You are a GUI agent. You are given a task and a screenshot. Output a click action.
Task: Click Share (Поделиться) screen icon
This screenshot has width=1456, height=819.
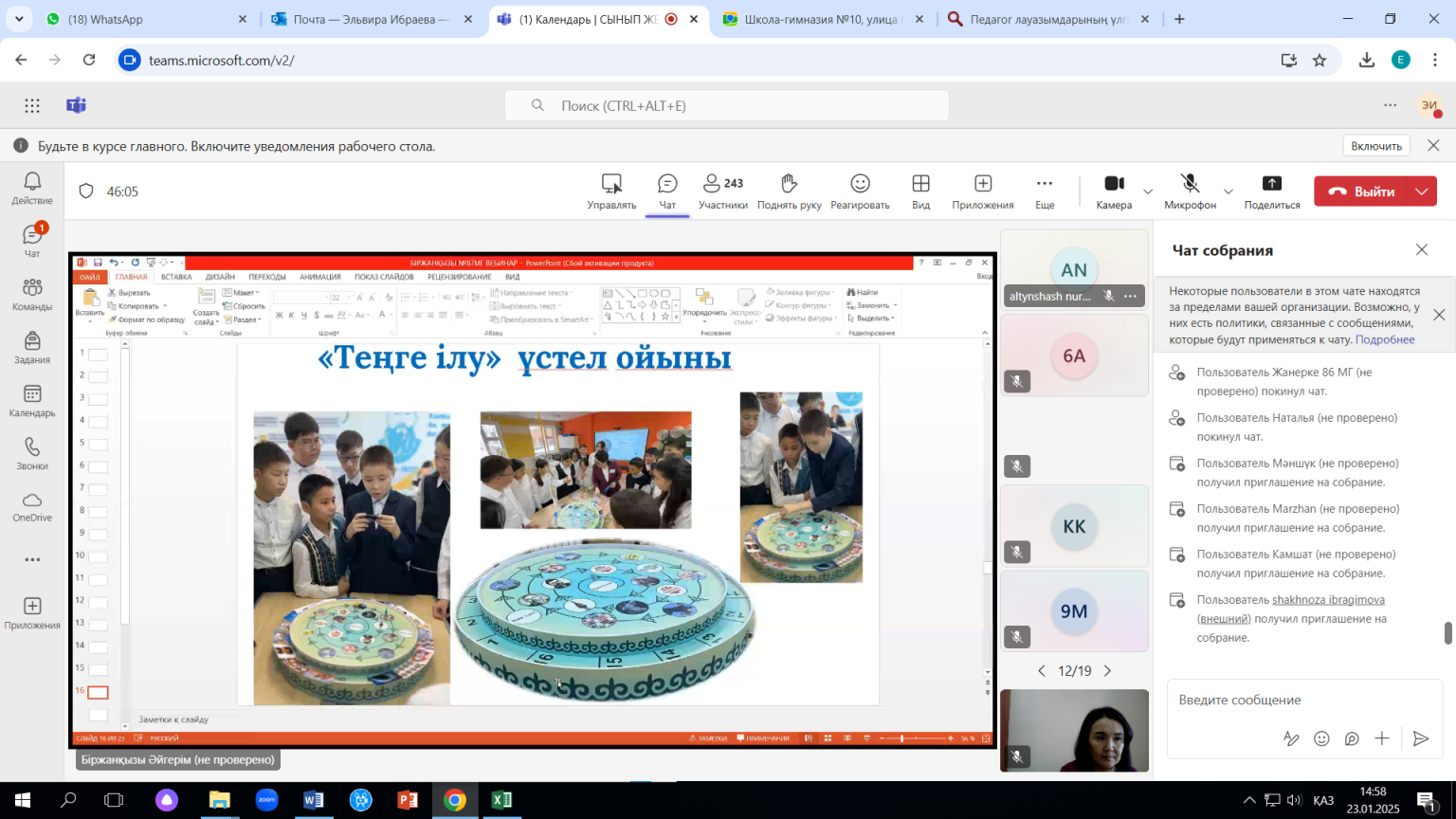pyautogui.click(x=1271, y=191)
